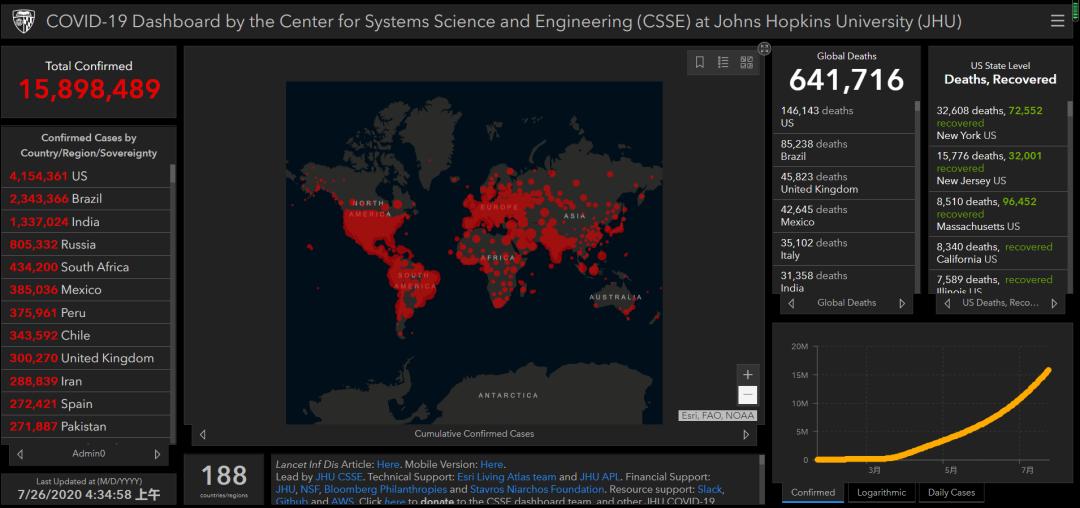1080x508 pixels.
Task: Go to previous country list view arrow beside Admin0
Action: [20, 454]
